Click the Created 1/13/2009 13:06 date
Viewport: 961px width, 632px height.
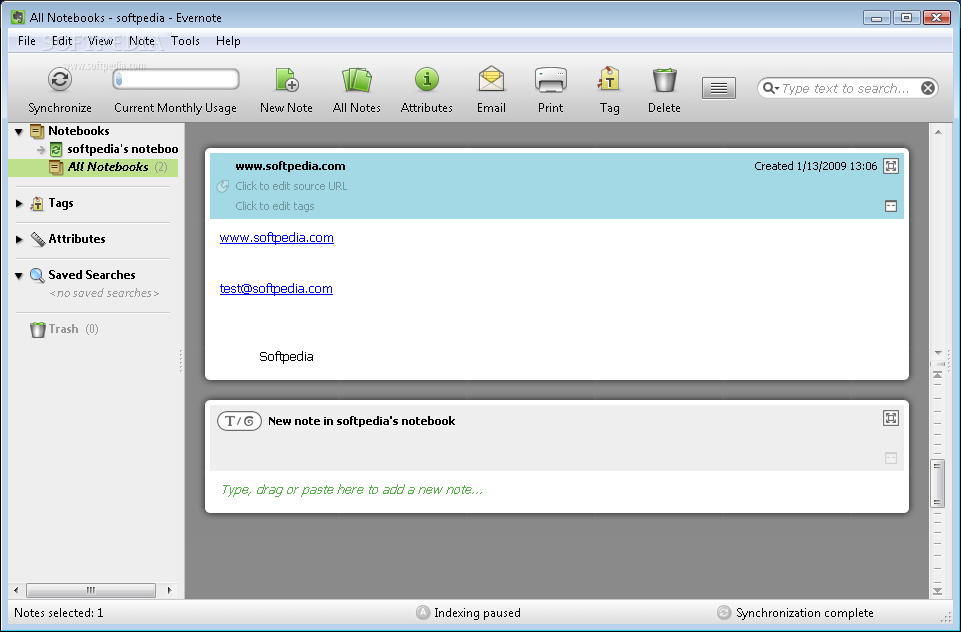tap(816, 166)
